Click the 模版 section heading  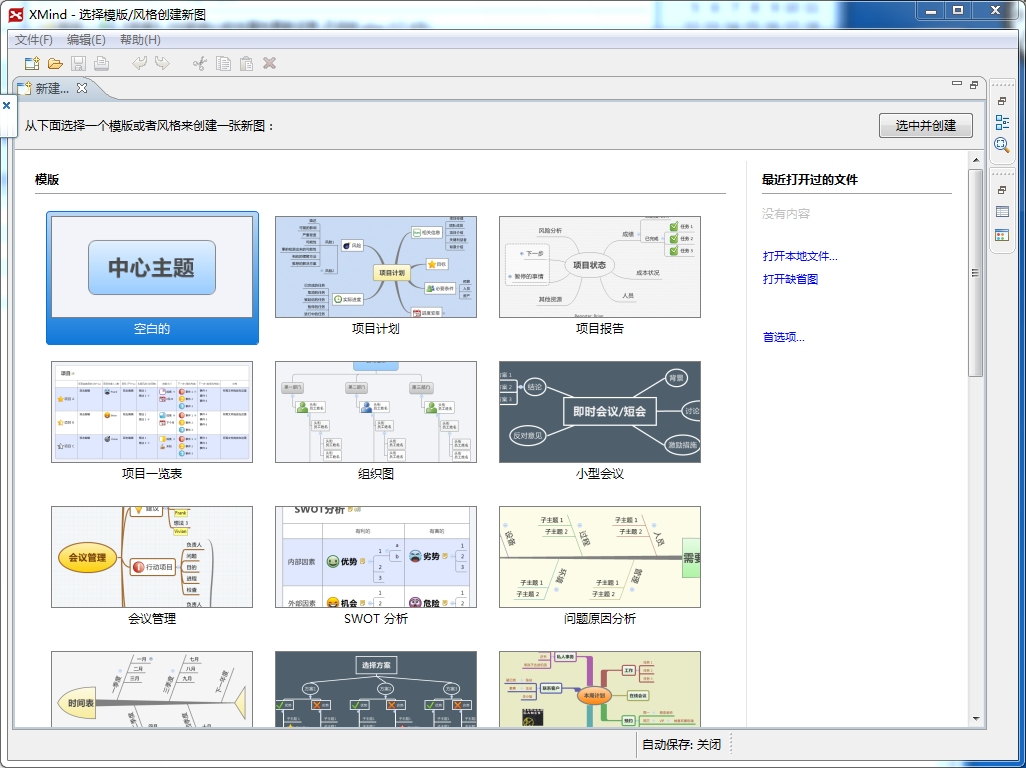47,180
